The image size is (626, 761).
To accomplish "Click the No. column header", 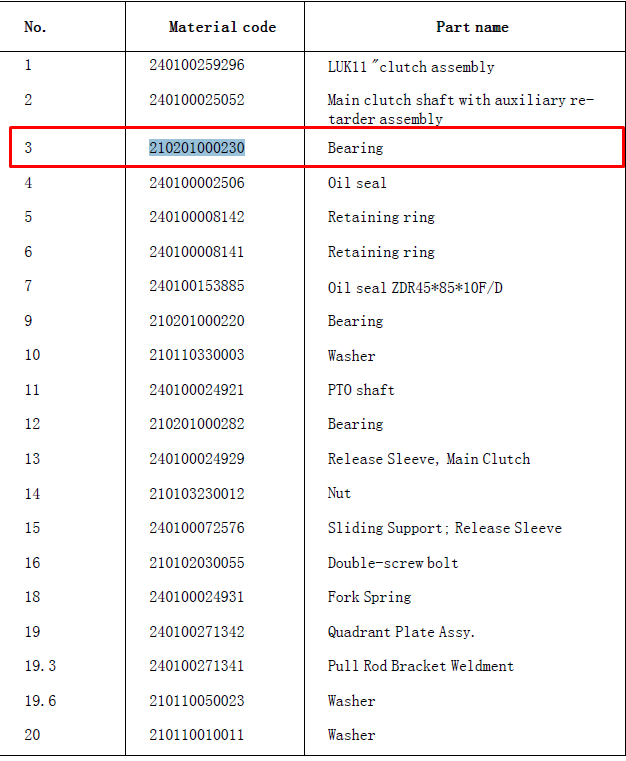I will [x=35, y=27].
